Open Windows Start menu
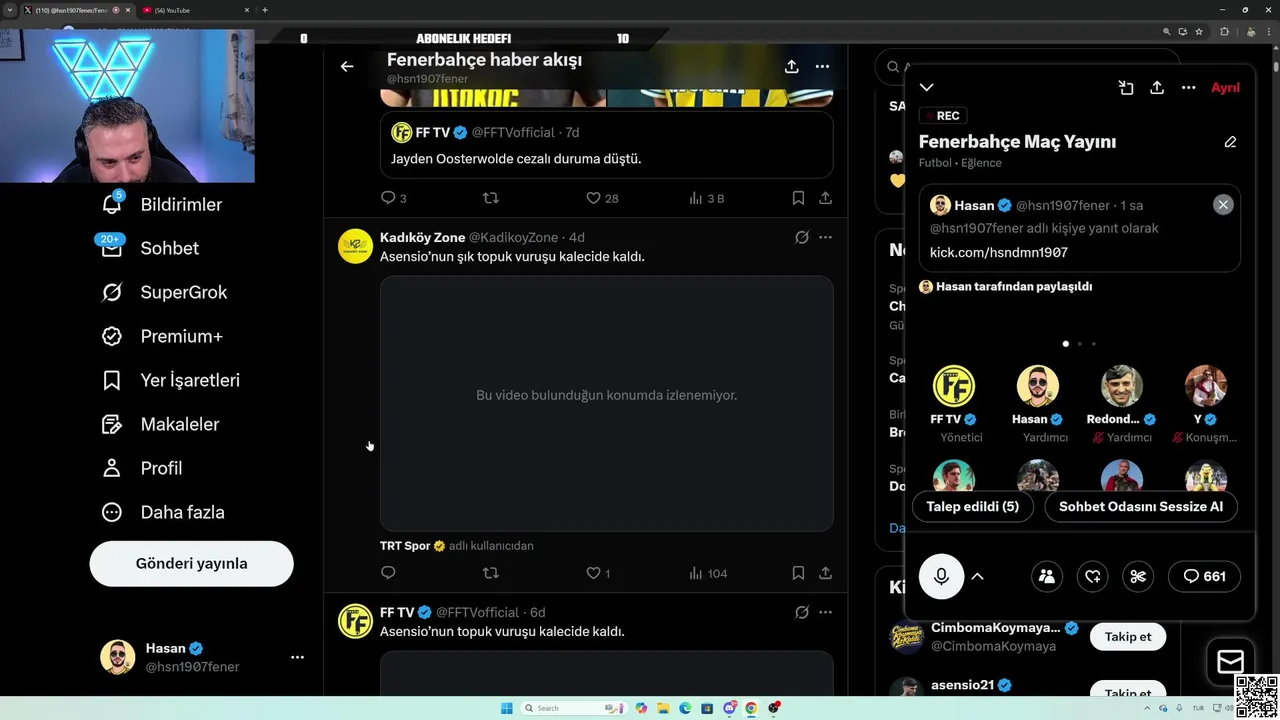Screen dimensions: 1280x720 pos(507,708)
